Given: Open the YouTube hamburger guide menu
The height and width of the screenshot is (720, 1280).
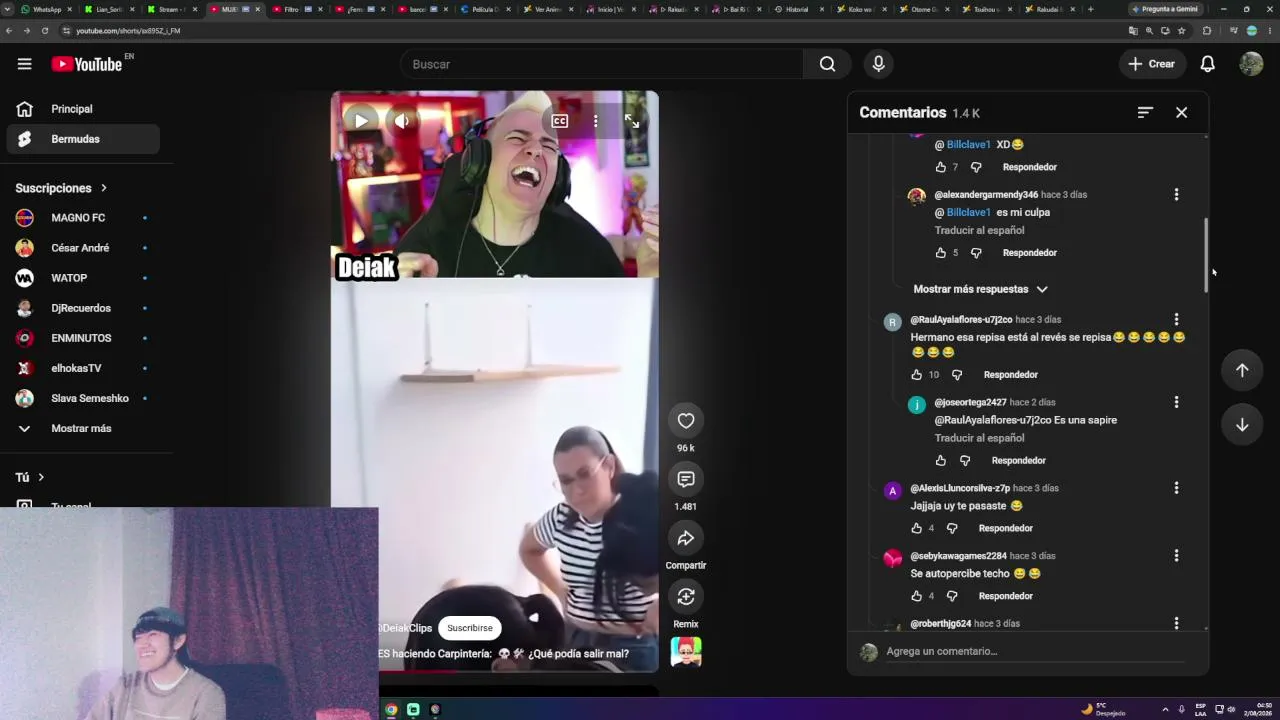Looking at the screenshot, I should tap(24, 64).
